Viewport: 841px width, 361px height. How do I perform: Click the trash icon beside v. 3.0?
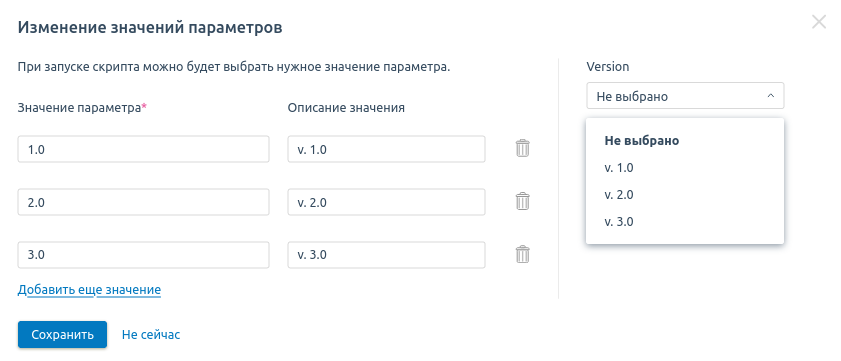[x=522, y=254]
